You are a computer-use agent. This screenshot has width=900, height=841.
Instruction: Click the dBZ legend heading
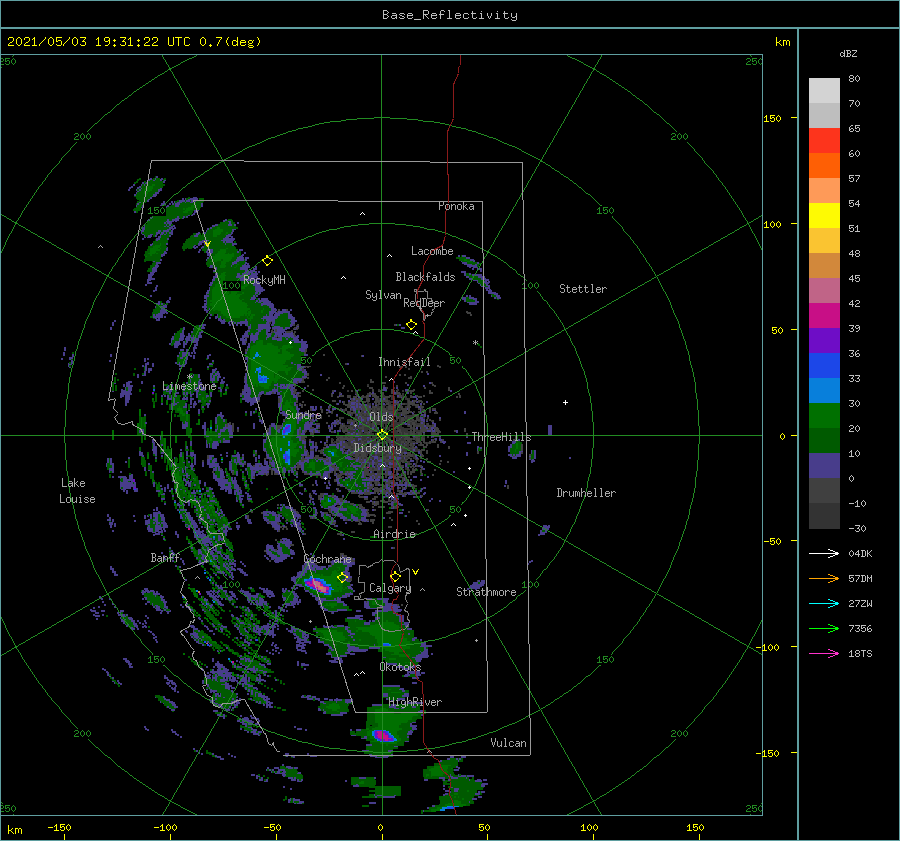coord(848,54)
